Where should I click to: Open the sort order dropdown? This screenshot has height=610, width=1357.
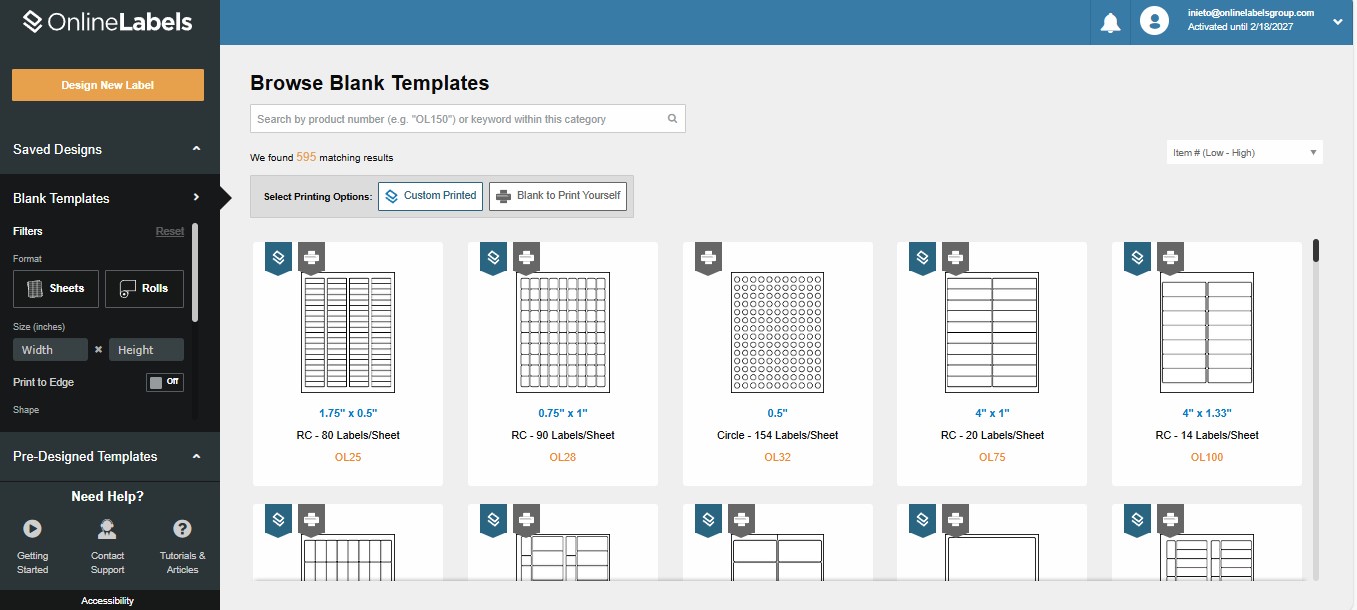coord(1244,152)
